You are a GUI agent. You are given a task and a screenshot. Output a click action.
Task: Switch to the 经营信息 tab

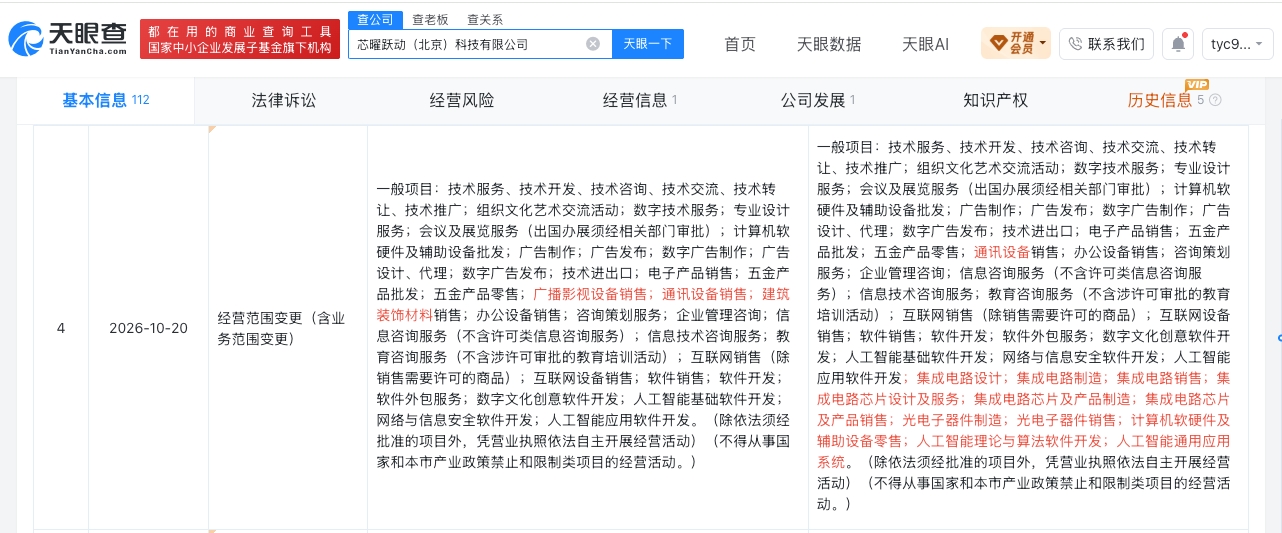[x=640, y=100]
